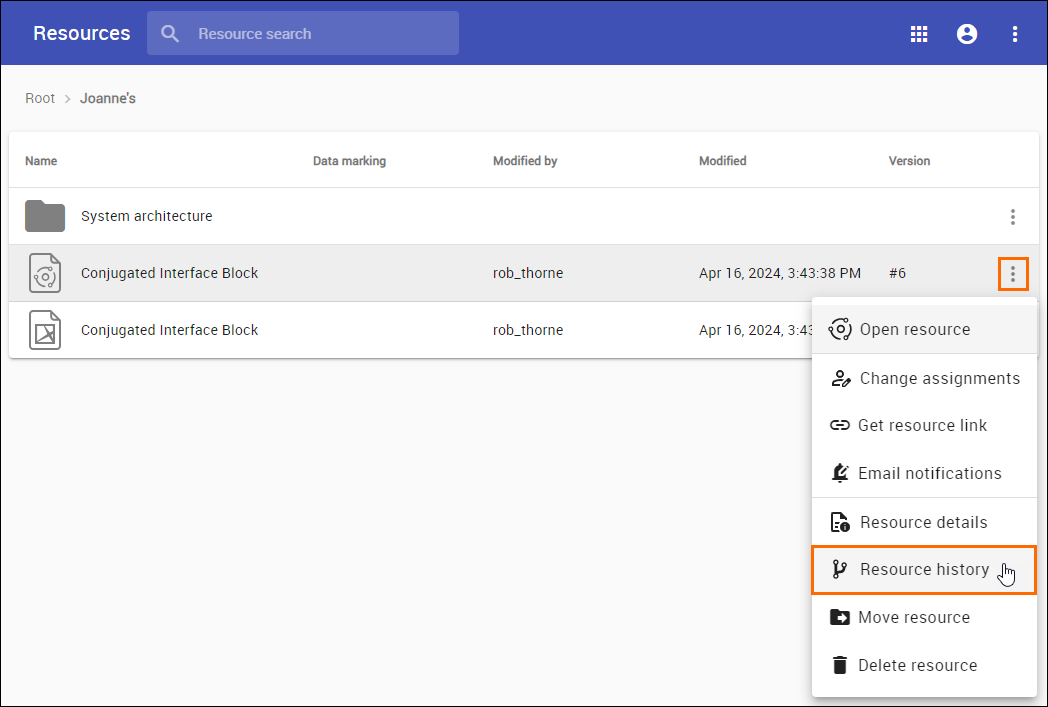Expand System architecture row actions menu
This screenshot has height=707, width=1048.
[1012, 217]
